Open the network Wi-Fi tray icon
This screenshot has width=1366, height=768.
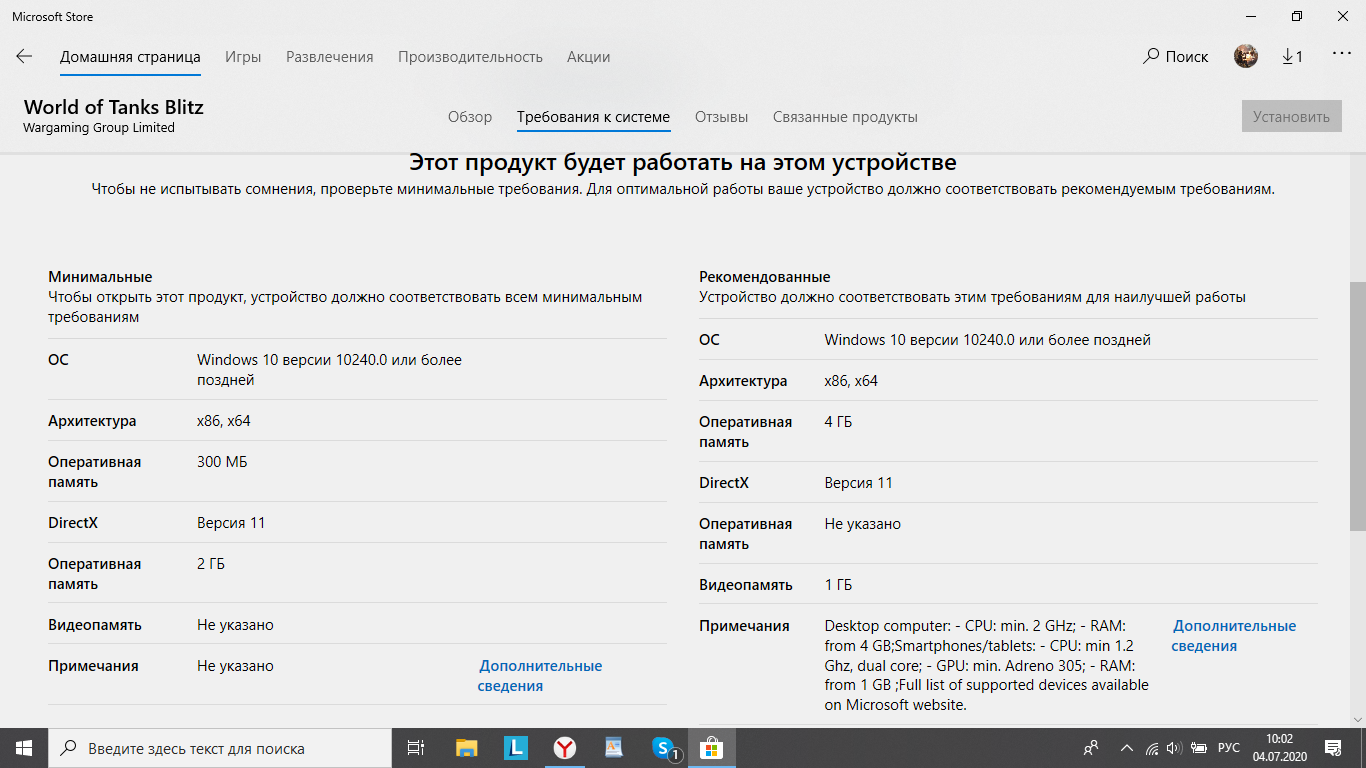[1152, 748]
